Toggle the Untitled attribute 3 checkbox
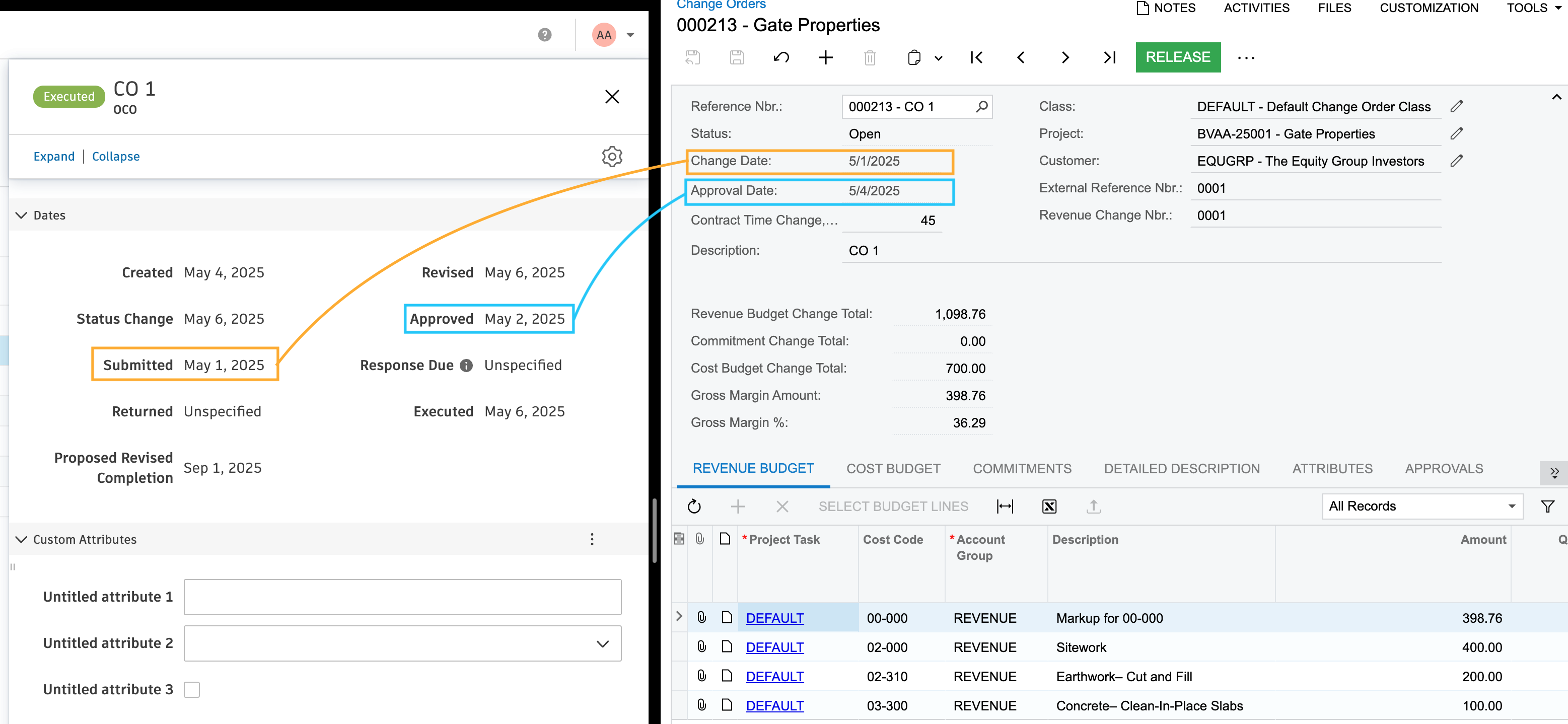The height and width of the screenshot is (724, 1568). pyautogui.click(x=192, y=689)
